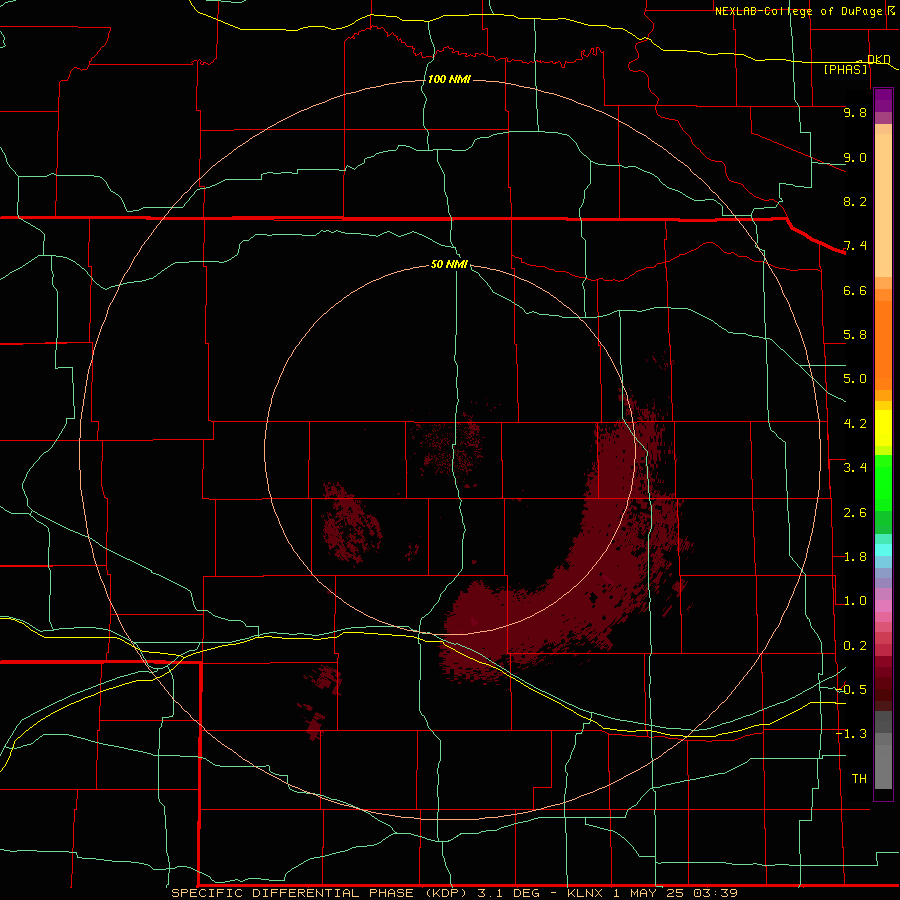
Task: Click the [PHAS] units label
Action: click(x=845, y=69)
